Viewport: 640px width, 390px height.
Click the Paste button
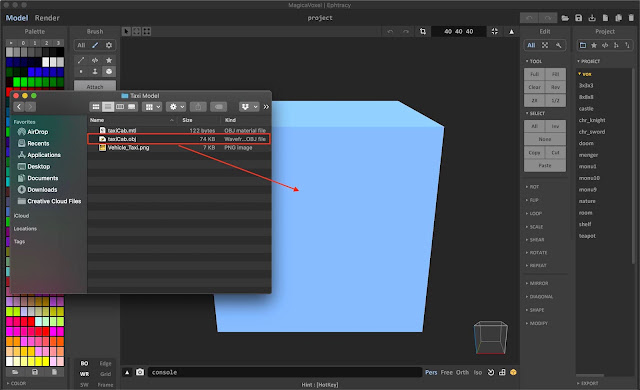tap(545, 166)
